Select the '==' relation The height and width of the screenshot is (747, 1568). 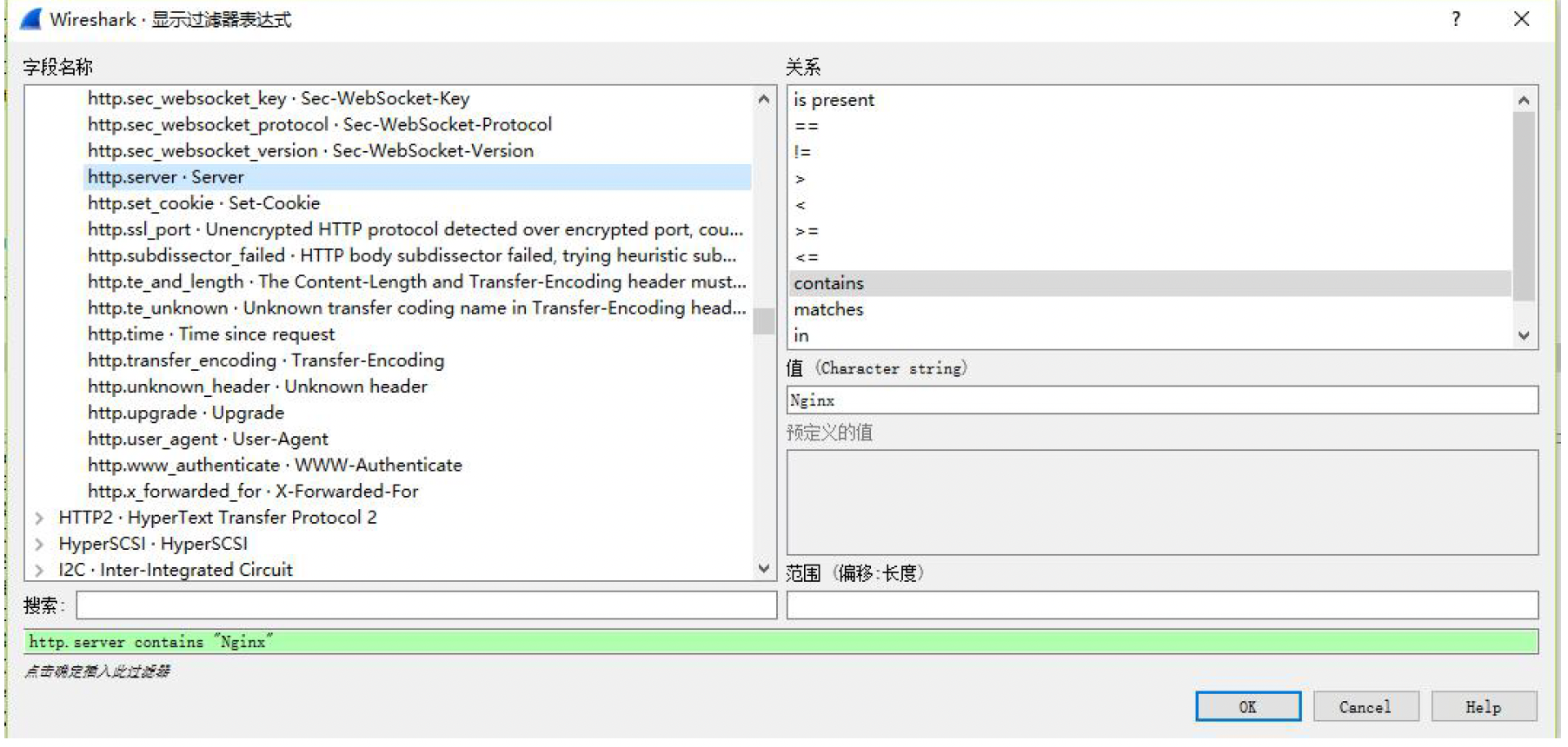coord(1150,126)
